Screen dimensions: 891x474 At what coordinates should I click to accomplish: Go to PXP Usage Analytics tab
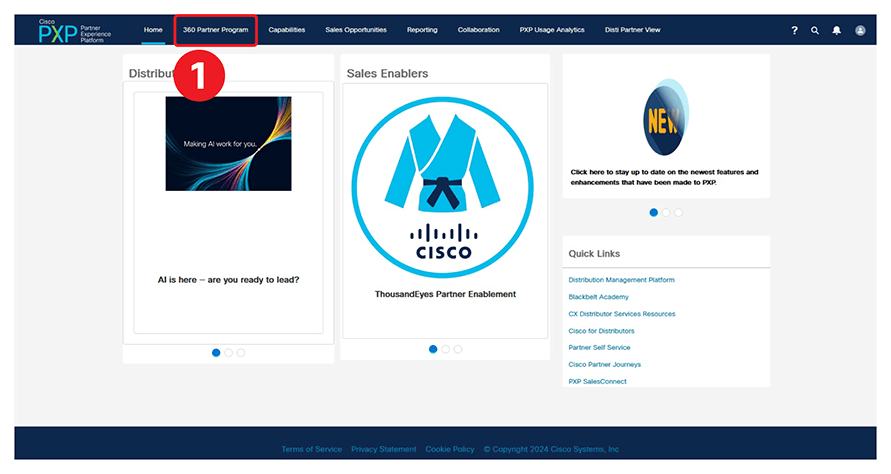(552, 30)
